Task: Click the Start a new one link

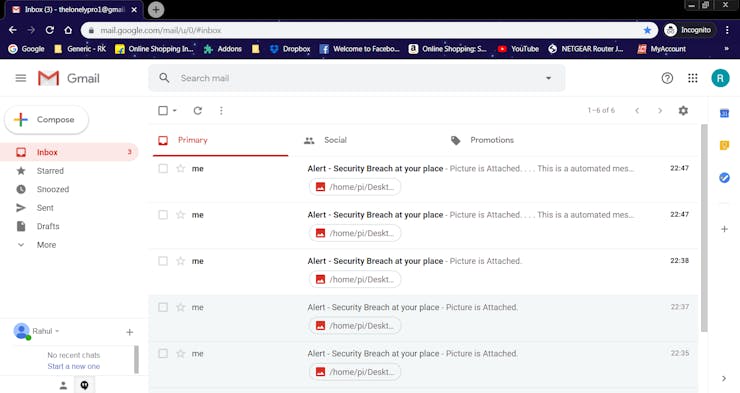Action: point(74,366)
